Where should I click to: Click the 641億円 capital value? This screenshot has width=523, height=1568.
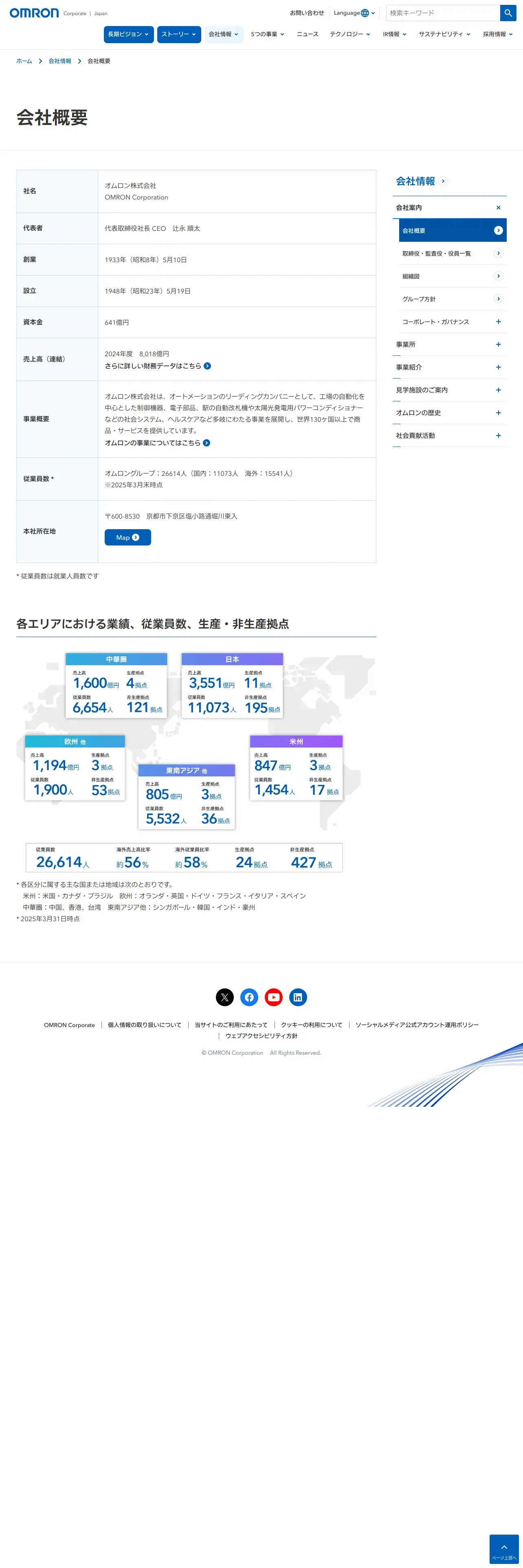click(x=117, y=323)
